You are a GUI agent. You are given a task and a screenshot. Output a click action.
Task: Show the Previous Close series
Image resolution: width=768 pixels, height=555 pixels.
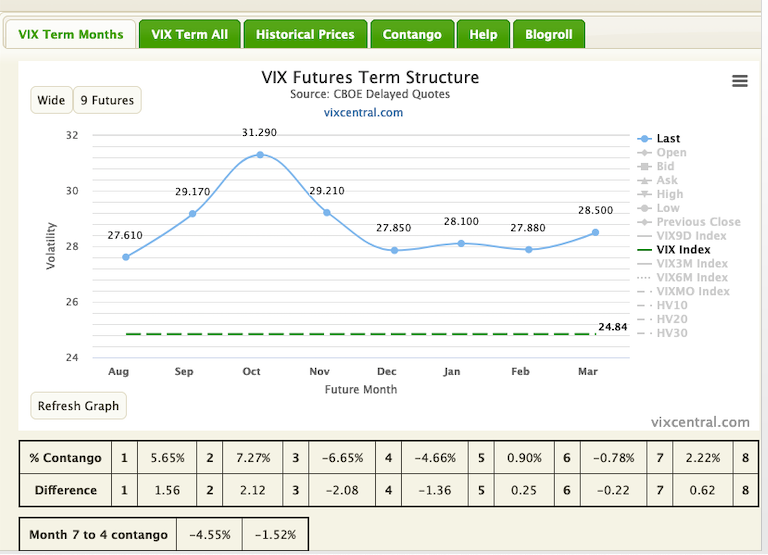(x=698, y=222)
